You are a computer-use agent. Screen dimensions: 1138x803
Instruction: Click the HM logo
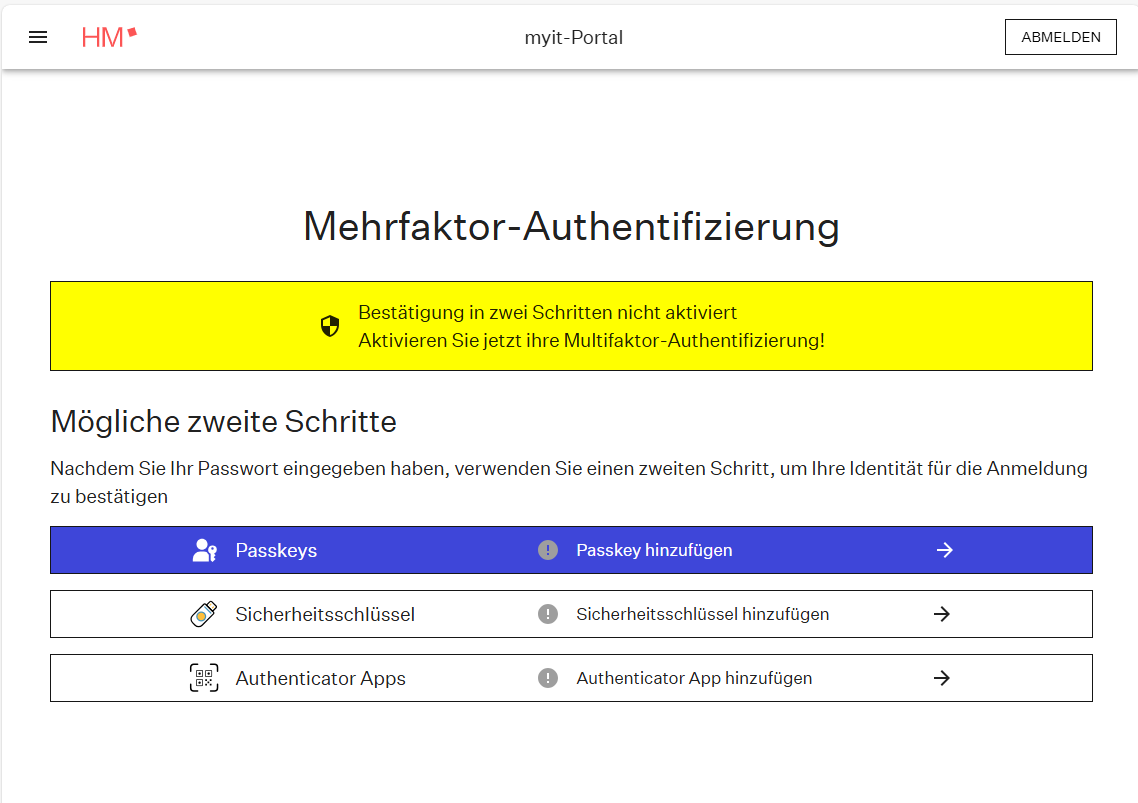(x=109, y=38)
